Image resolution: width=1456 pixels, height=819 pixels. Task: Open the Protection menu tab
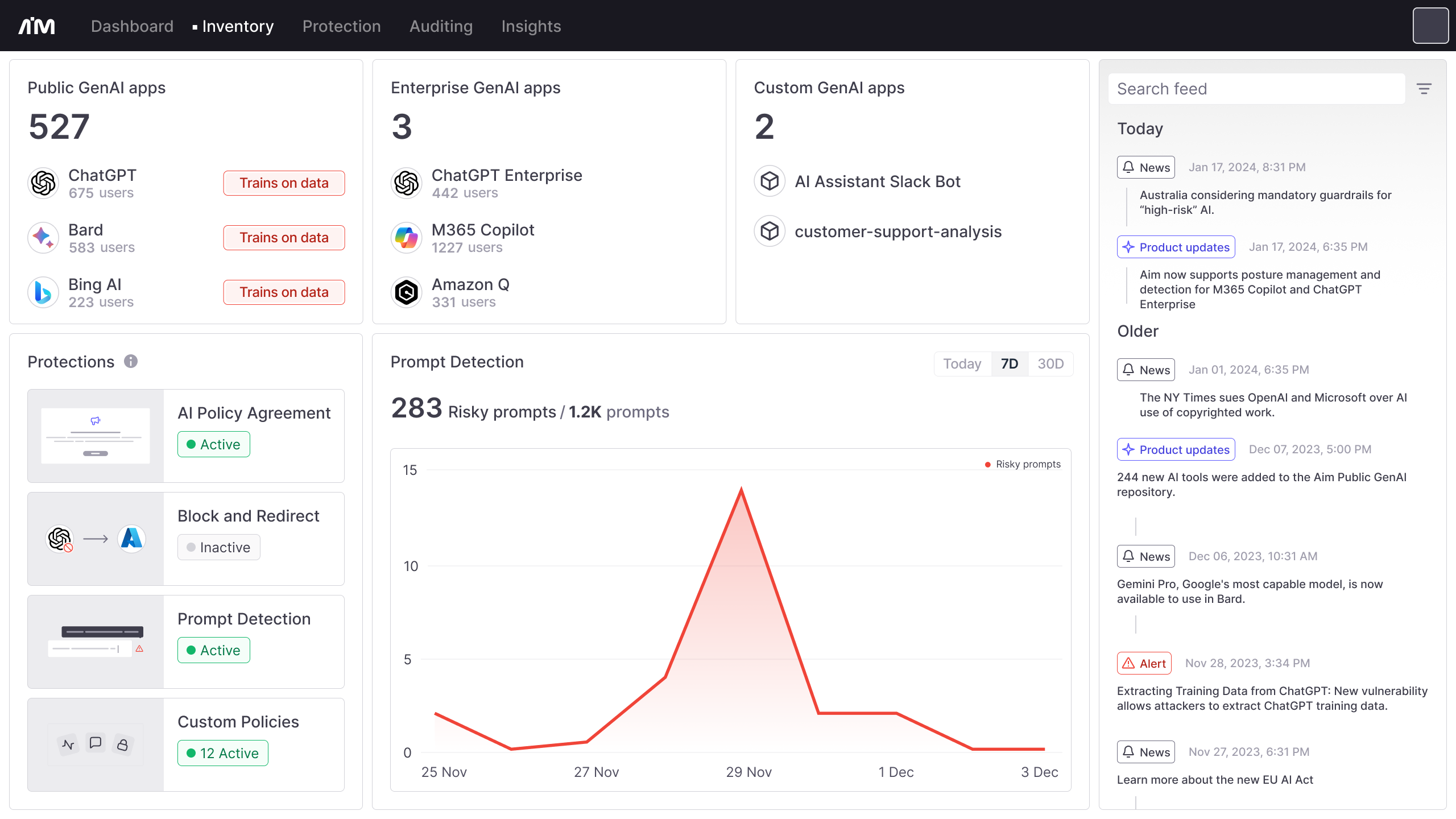point(341,26)
